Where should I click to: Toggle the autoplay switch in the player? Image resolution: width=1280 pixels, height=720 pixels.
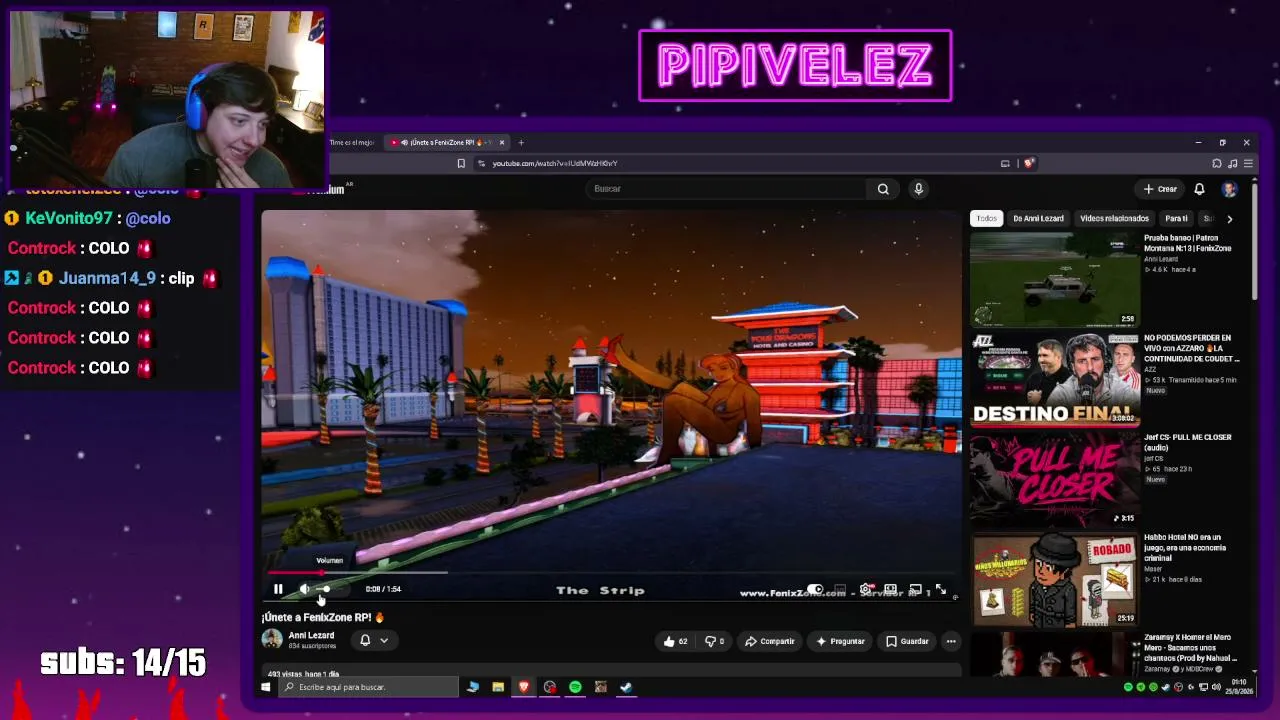point(815,589)
